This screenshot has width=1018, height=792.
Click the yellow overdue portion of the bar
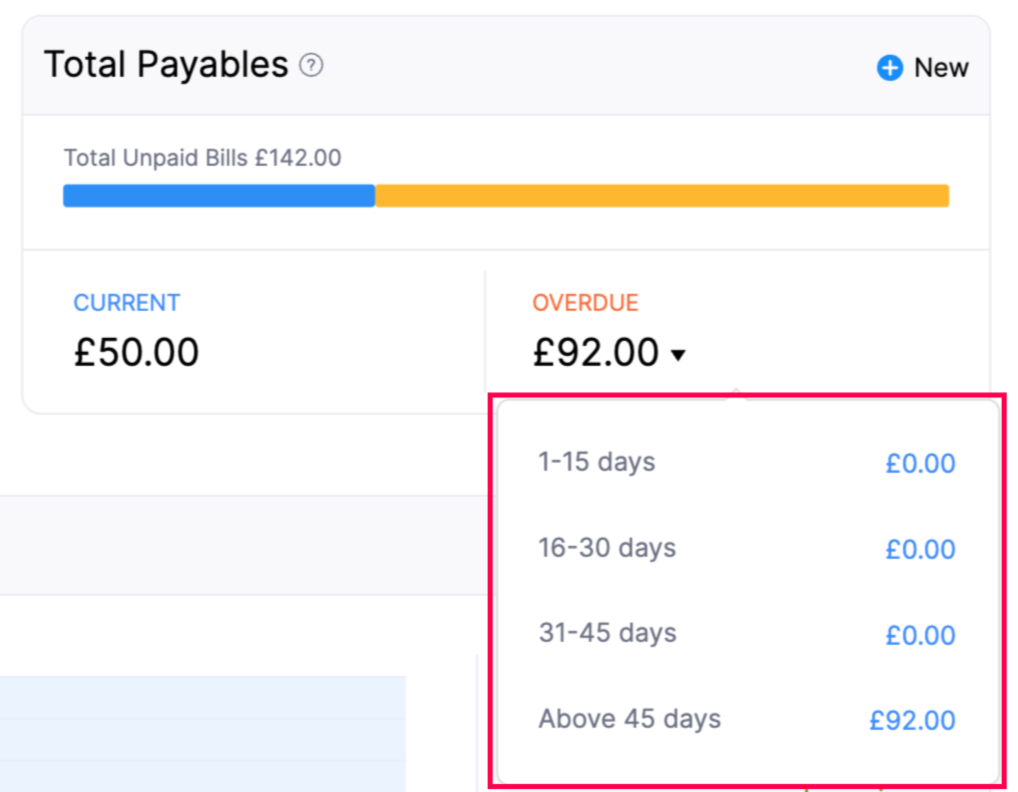(660, 195)
